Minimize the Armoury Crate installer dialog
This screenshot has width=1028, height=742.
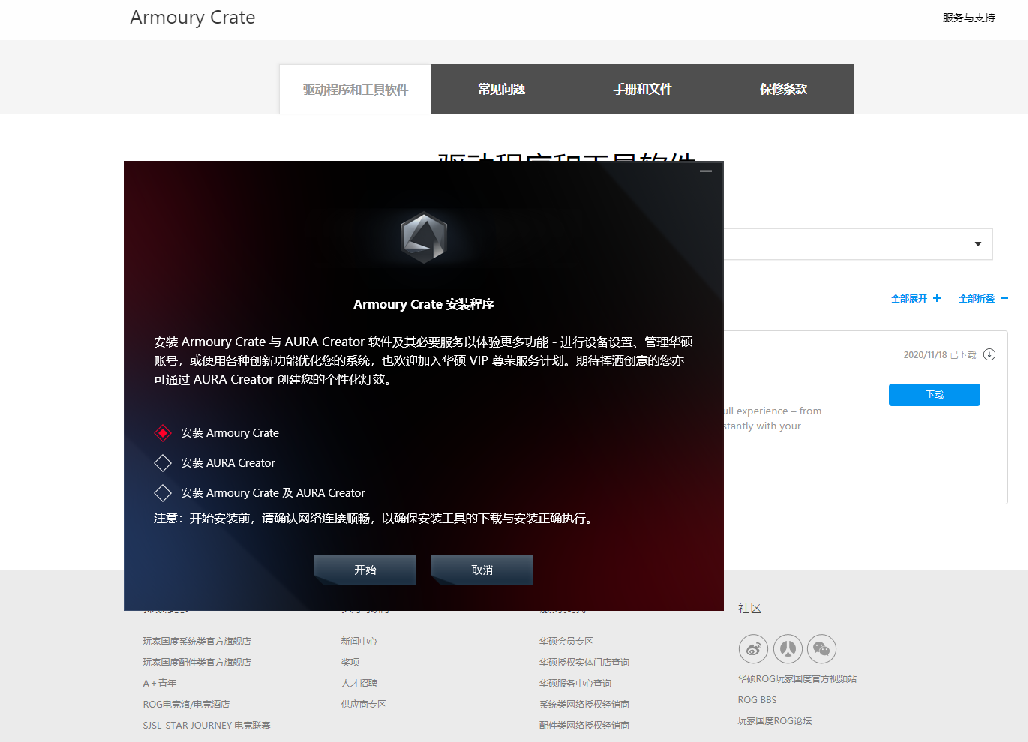click(705, 171)
